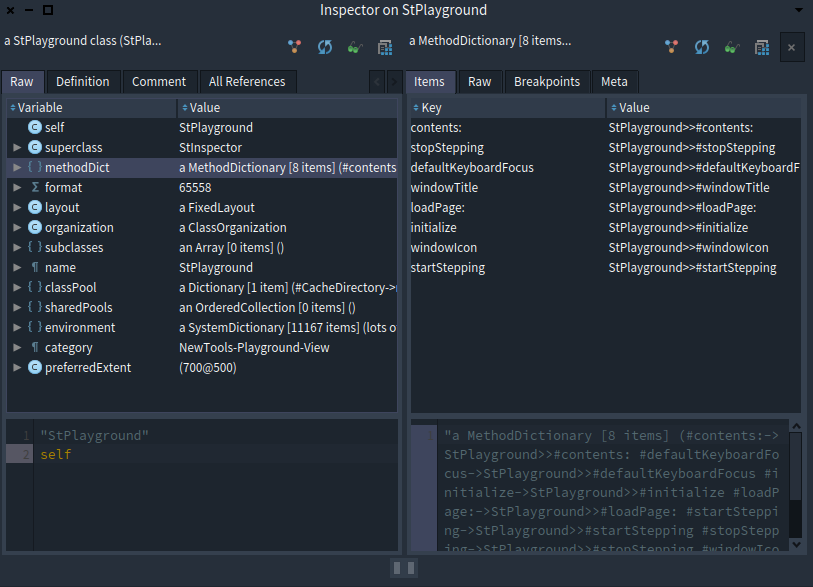Click the pilcrow icon beside category
The height and width of the screenshot is (587, 813).
tap(35, 347)
